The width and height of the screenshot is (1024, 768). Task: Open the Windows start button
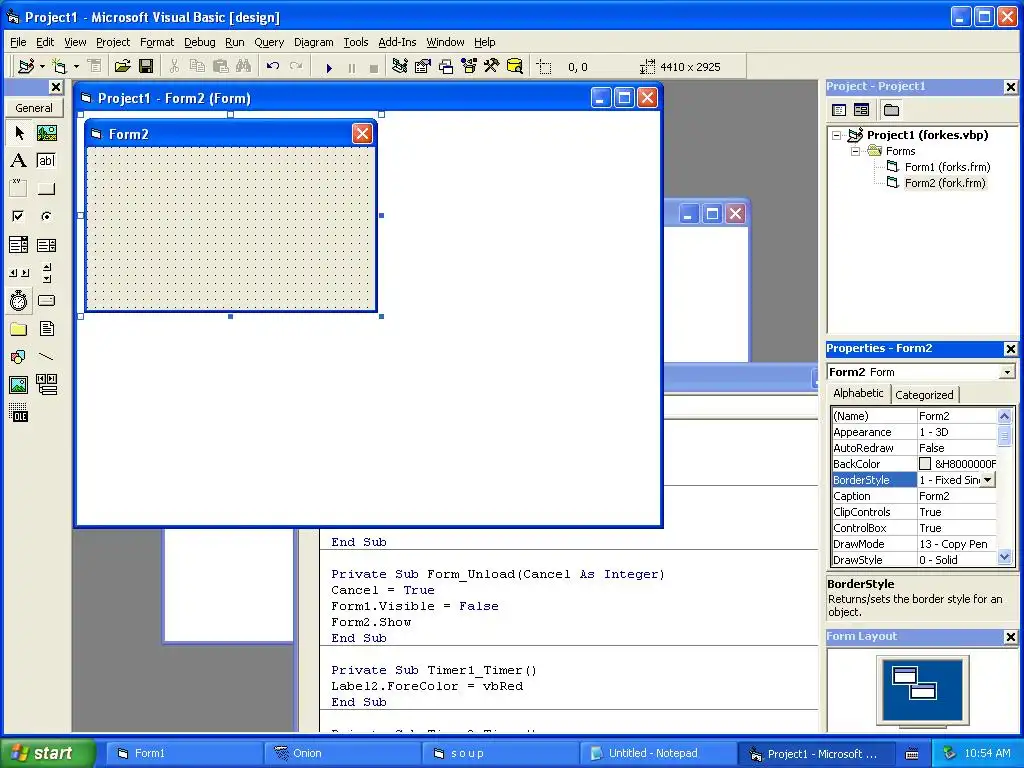point(47,753)
